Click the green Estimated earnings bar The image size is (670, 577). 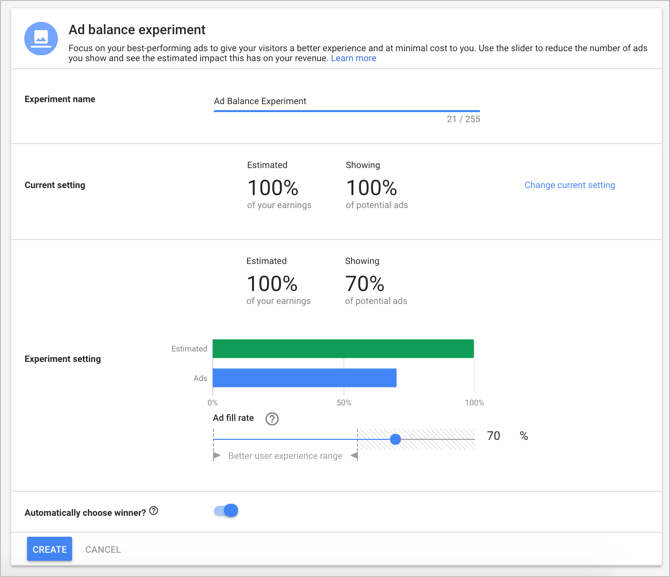point(343,349)
